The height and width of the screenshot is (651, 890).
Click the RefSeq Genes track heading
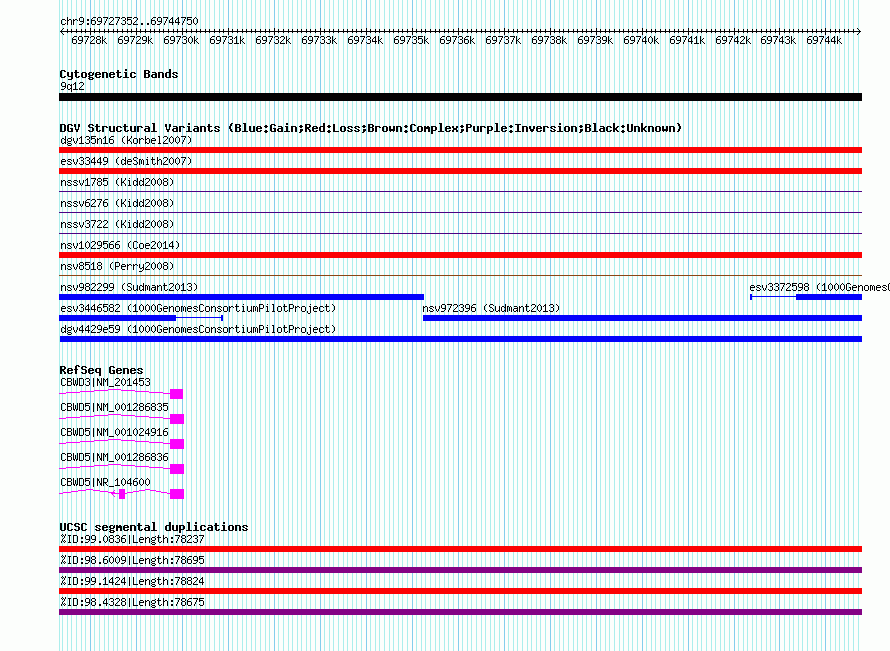102,370
